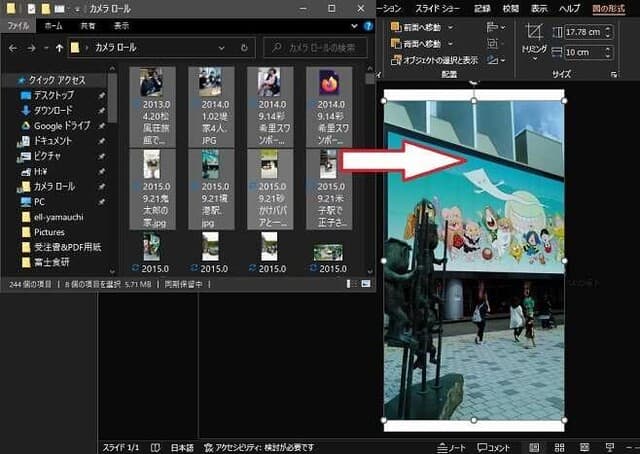
Task: Click the Explorer up-arrow navigation icon
Action: pos(59,47)
